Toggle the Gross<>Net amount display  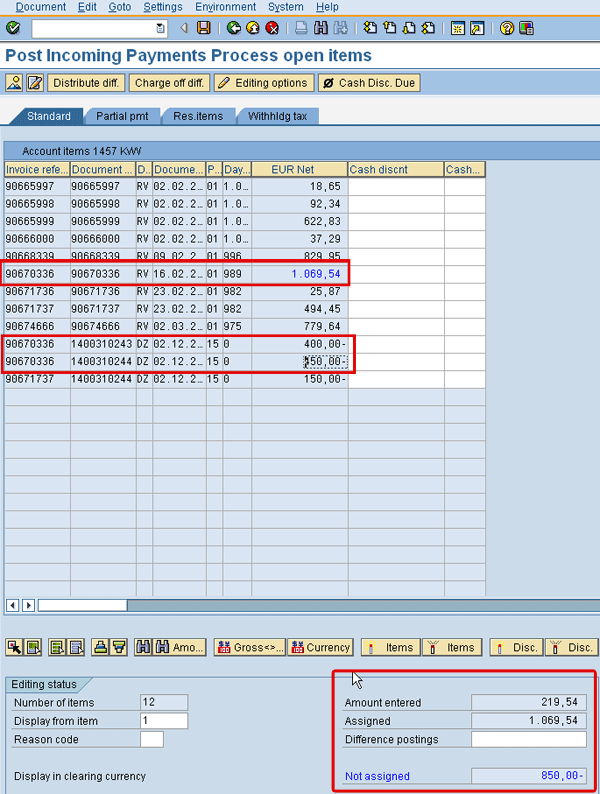click(x=249, y=647)
